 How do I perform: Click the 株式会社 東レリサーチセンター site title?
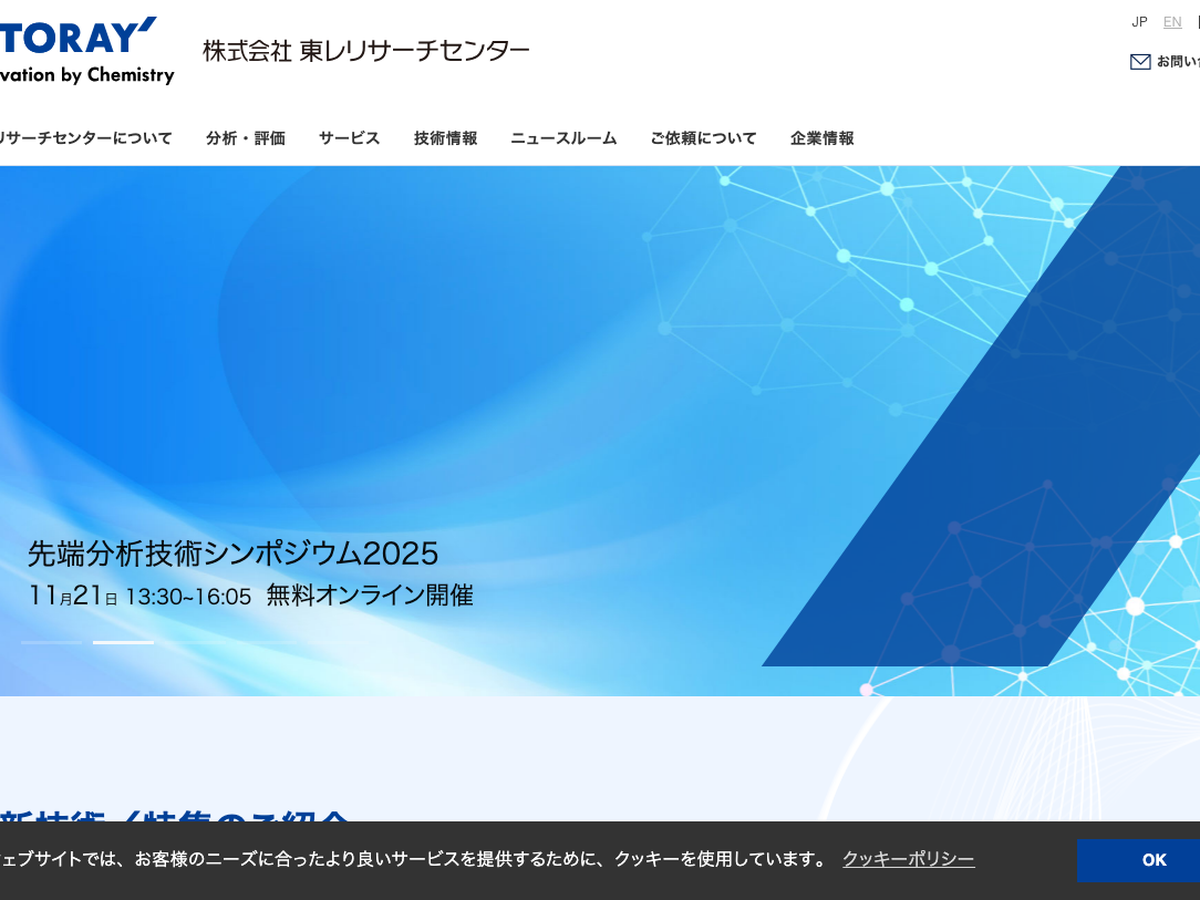pyautogui.click(x=366, y=51)
